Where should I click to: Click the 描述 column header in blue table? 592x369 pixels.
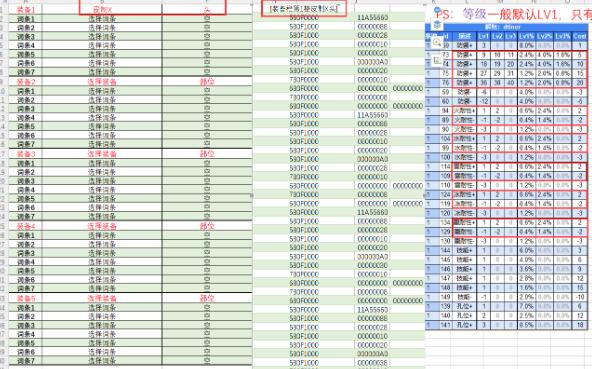(464, 36)
